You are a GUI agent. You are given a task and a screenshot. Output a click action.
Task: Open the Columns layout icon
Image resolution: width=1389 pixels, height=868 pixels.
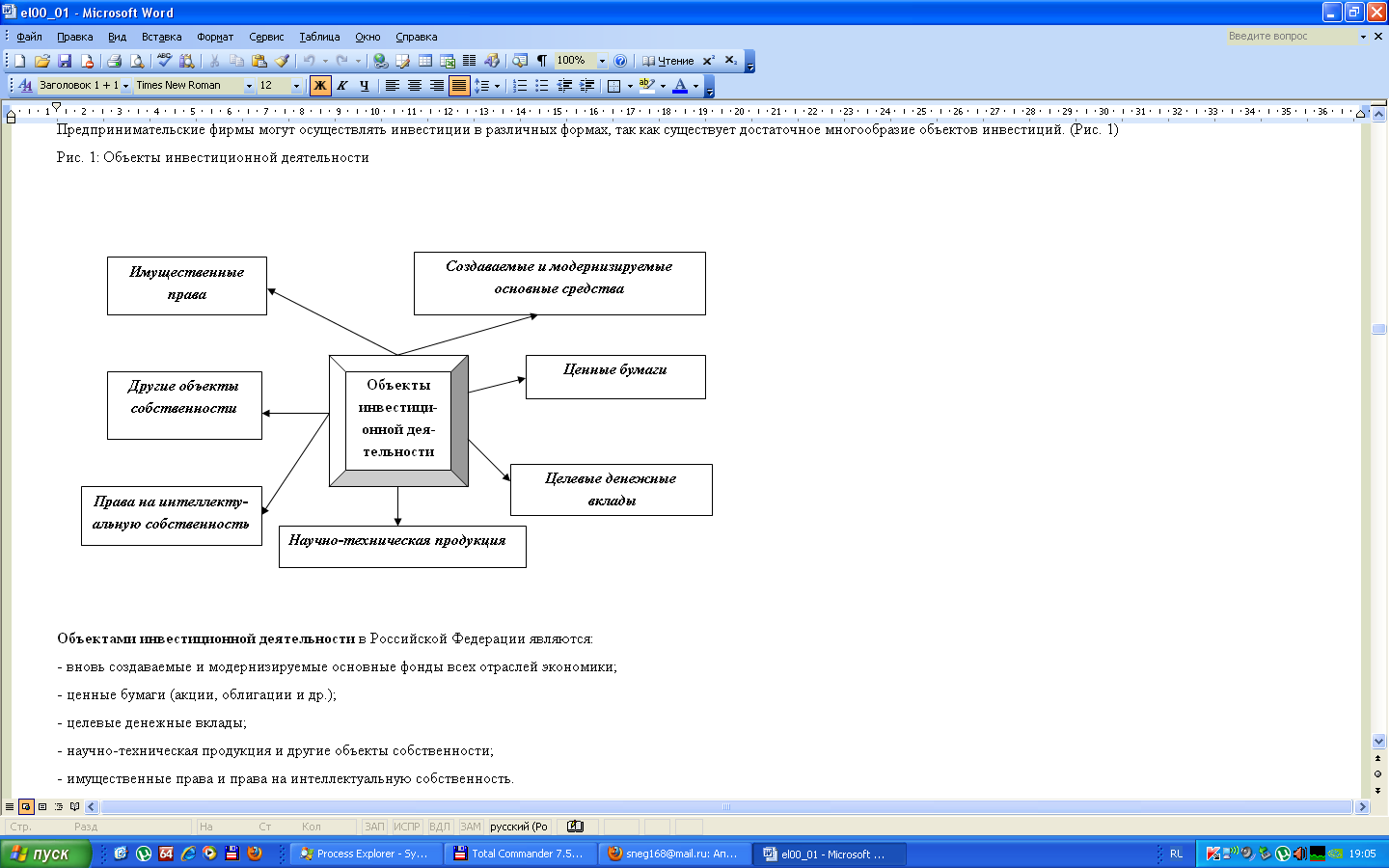[470, 61]
